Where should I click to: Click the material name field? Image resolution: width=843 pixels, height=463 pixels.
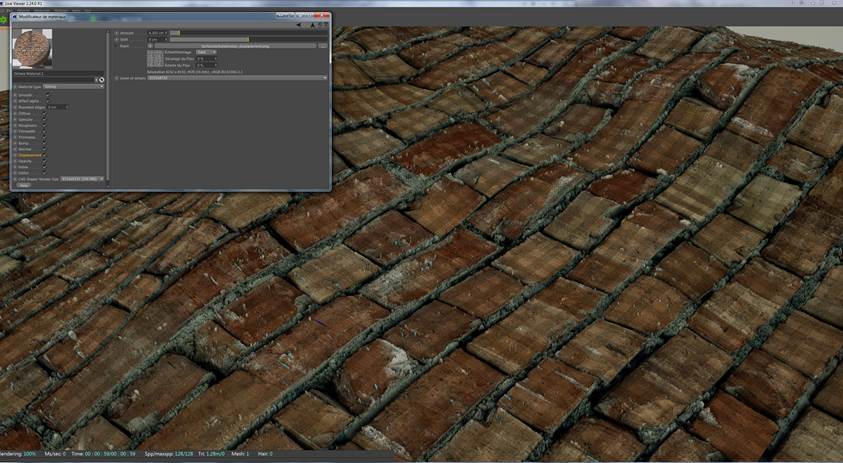58,74
